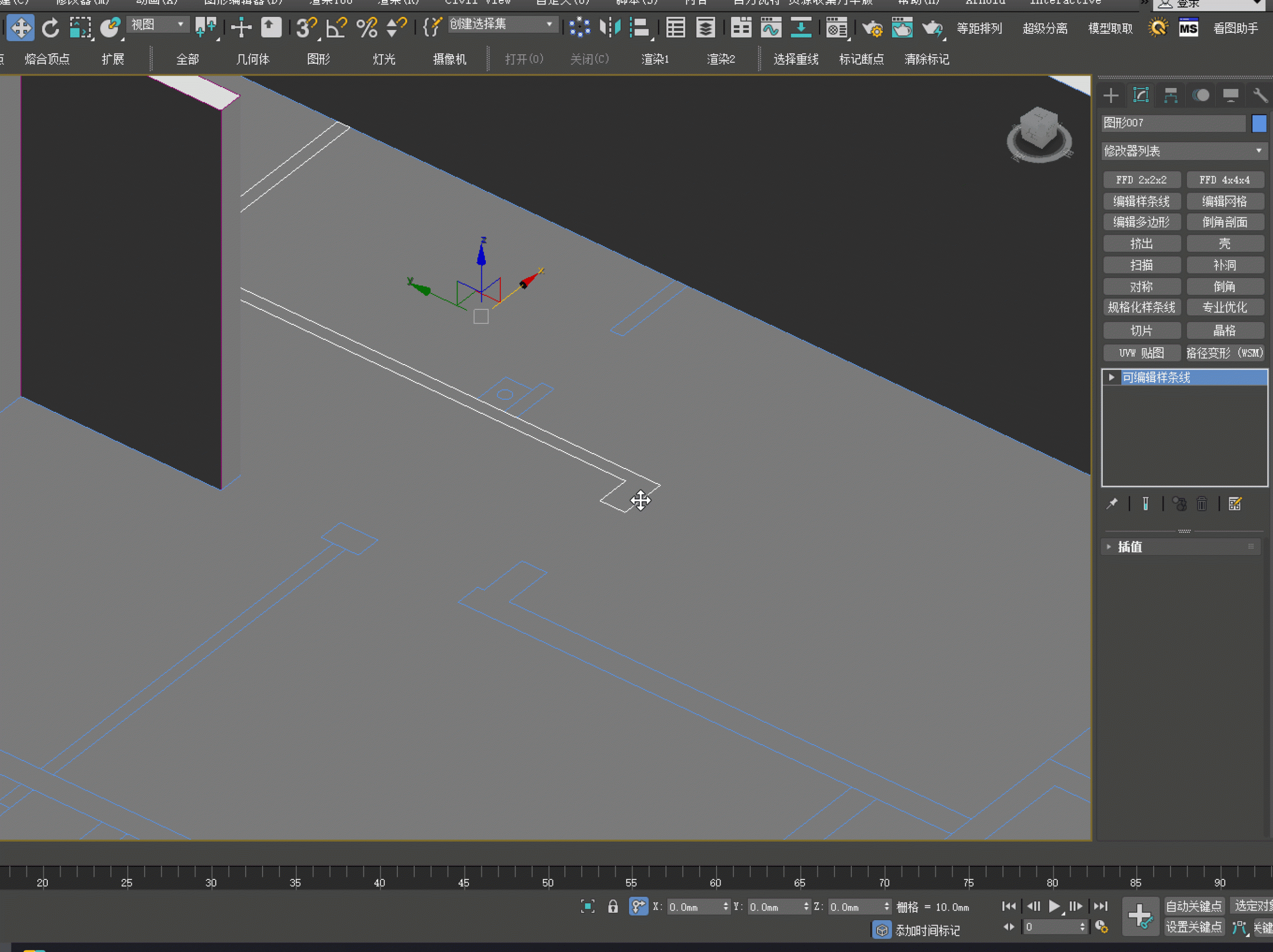Viewport: 1273px width, 952px height.
Task: Activate the Rotate tool
Action: [x=51, y=28]
